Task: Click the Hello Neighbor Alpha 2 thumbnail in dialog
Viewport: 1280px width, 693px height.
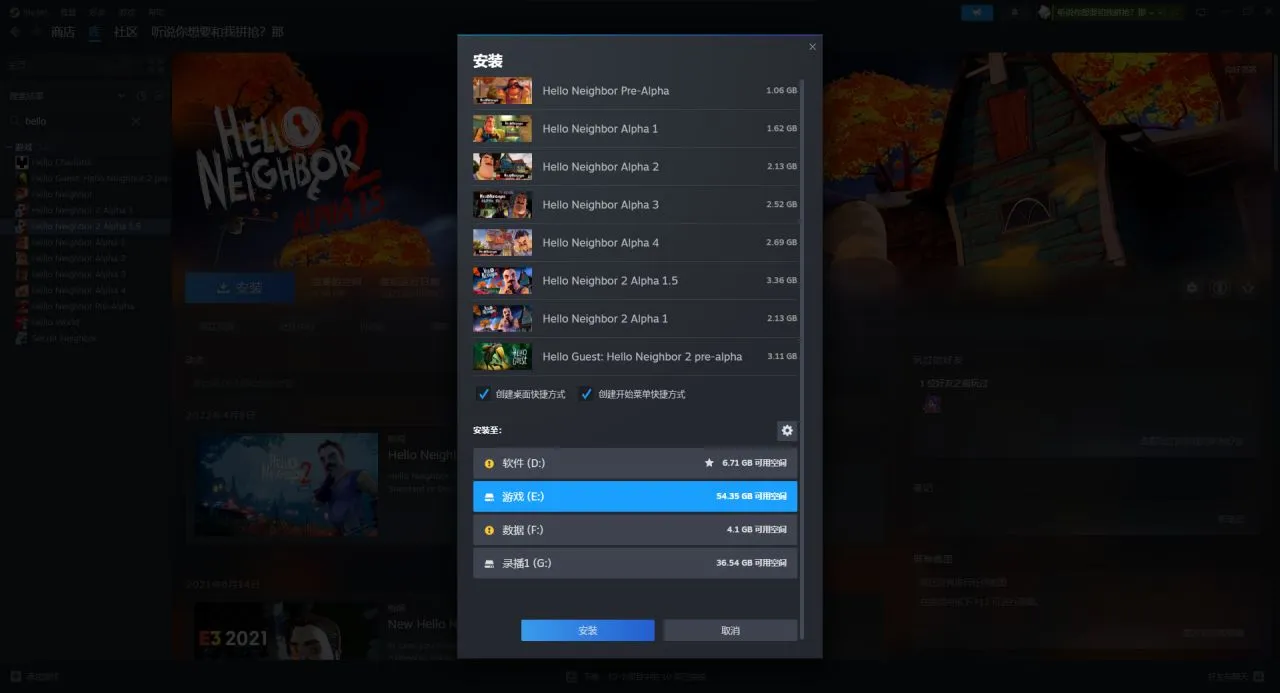Action: click(502, 166)
